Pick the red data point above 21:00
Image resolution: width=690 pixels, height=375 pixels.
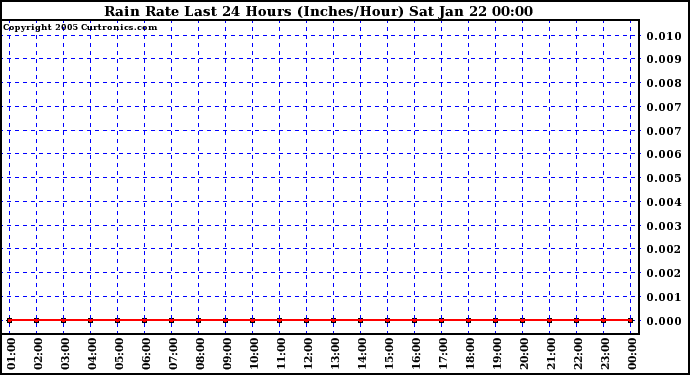550,320
